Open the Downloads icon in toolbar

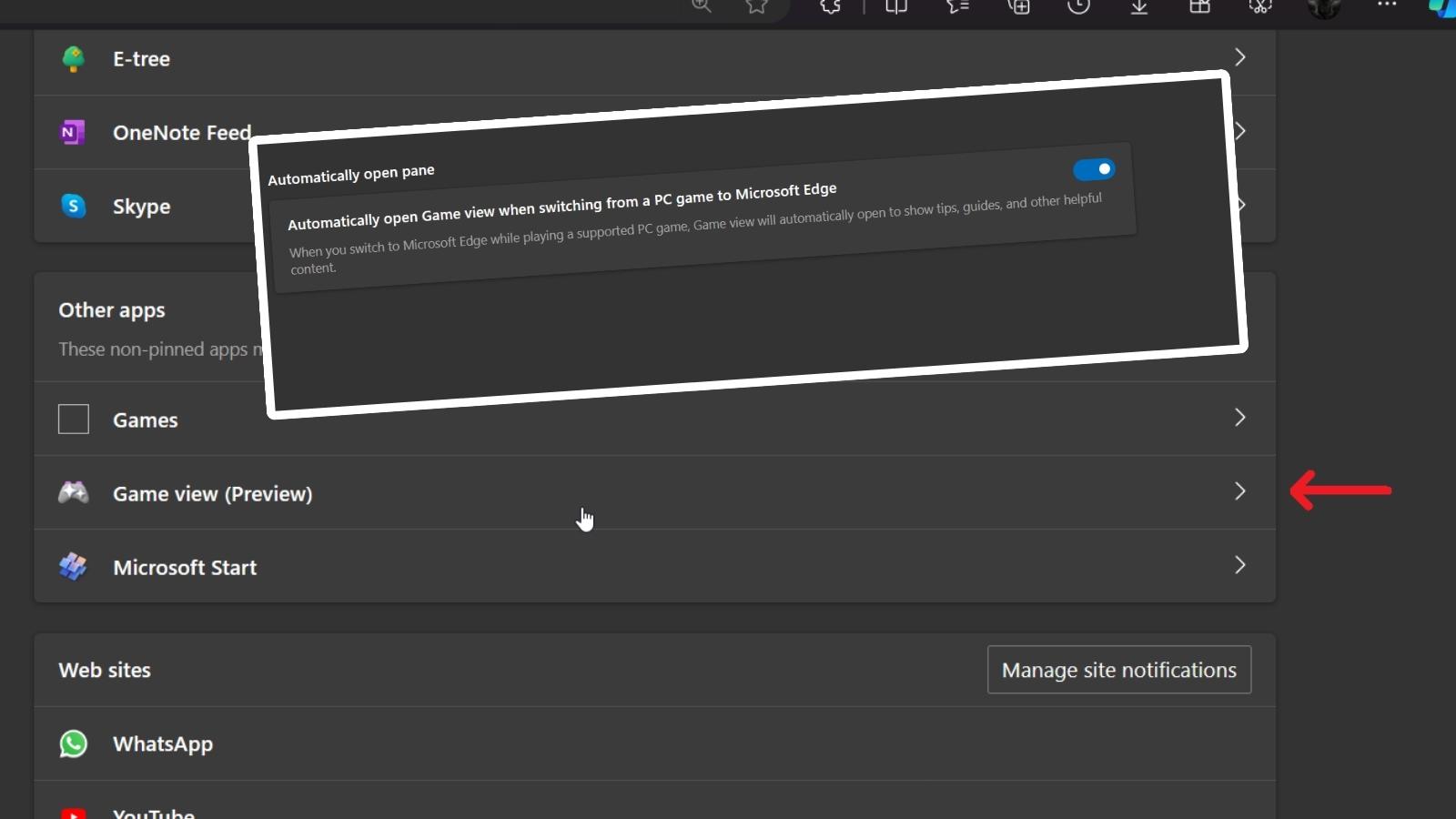(x=1138, y=6)
